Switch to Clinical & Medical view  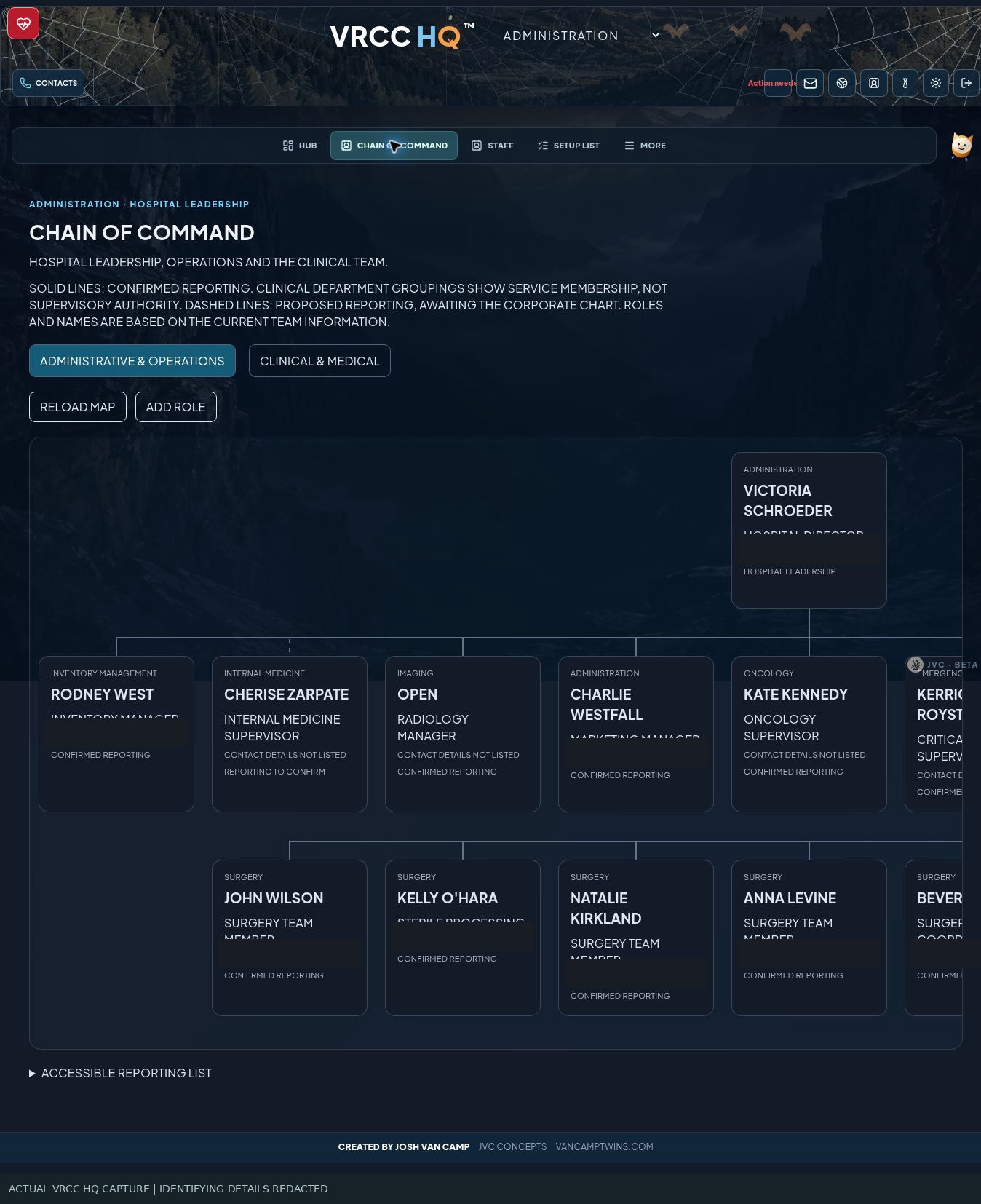[x=319, y=361]
